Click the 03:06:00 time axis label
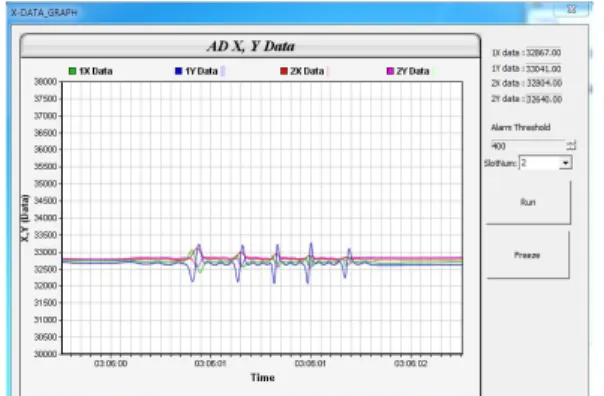The height and width of the screenshot is (396, 604). point(111,364)
